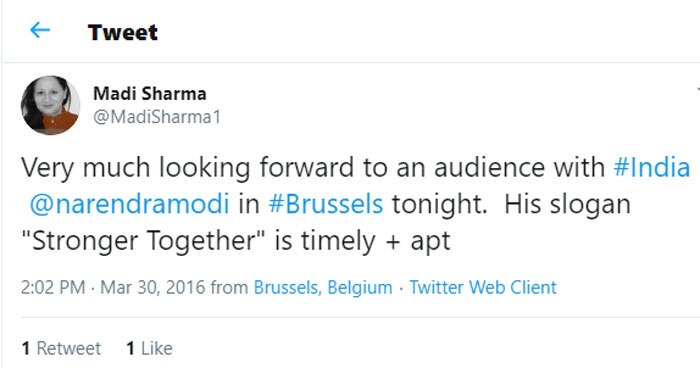The image size is (700, 368).
Task: Show who liked via 1 Like
Action: 149,348
